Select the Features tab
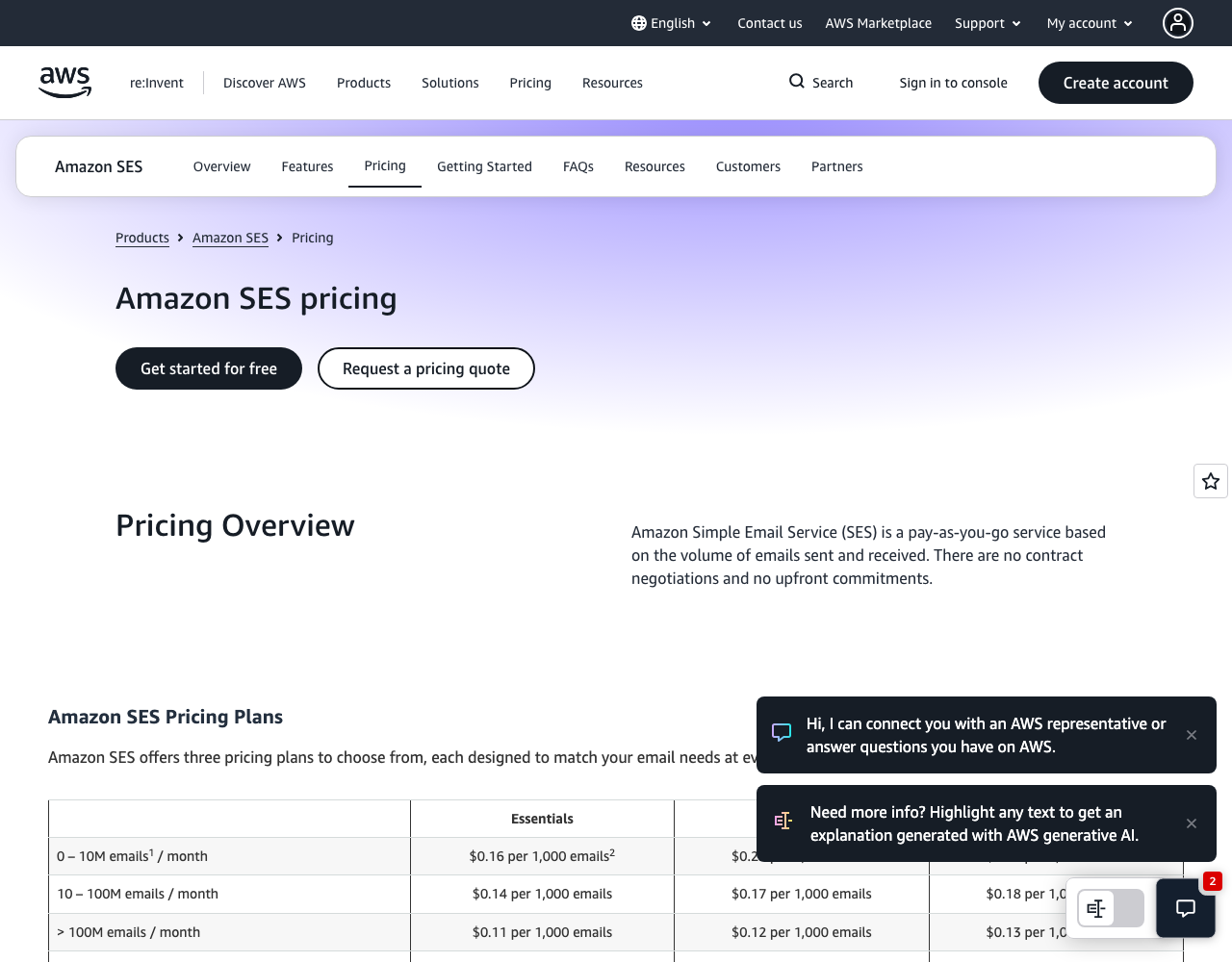 tap(307, 166)
